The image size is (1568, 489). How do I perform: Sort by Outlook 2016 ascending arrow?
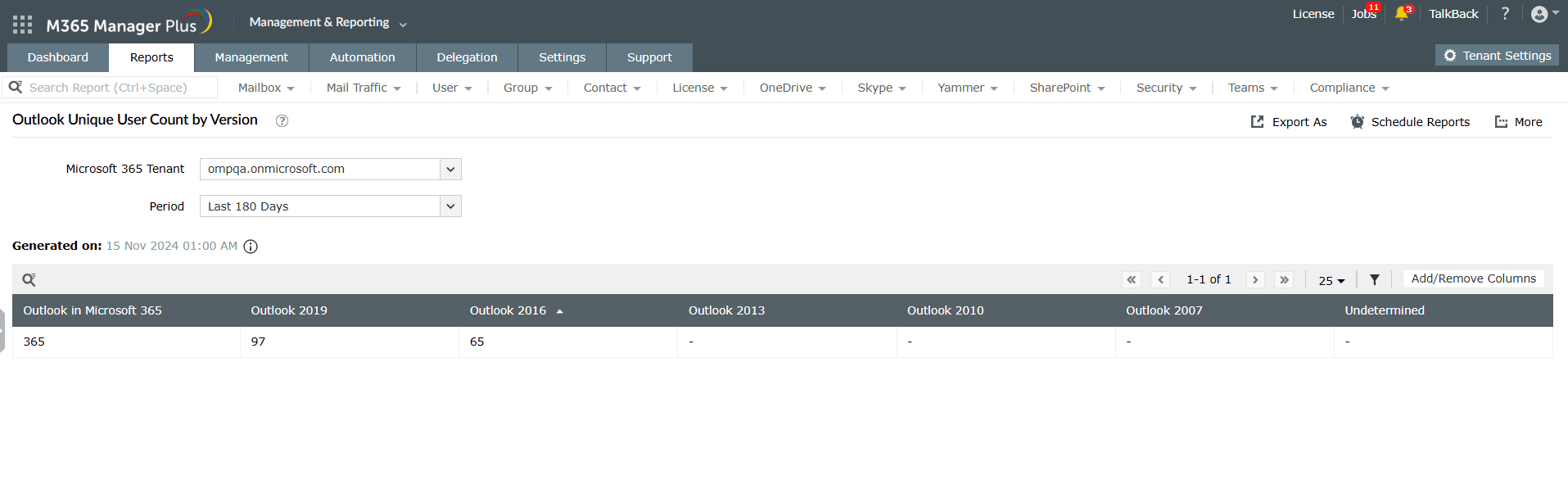point(560,311)
